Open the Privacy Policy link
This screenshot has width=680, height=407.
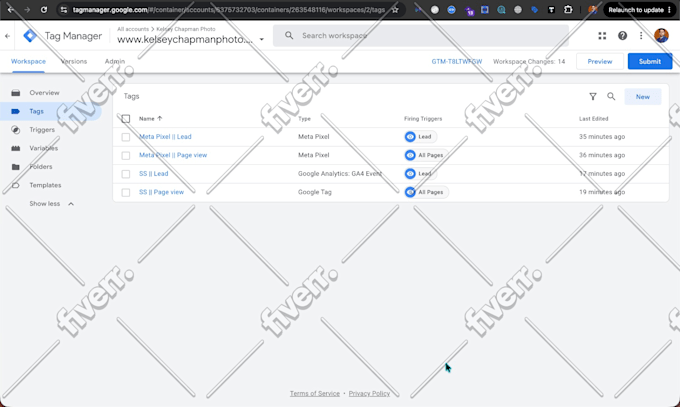(x=369, y=394)
